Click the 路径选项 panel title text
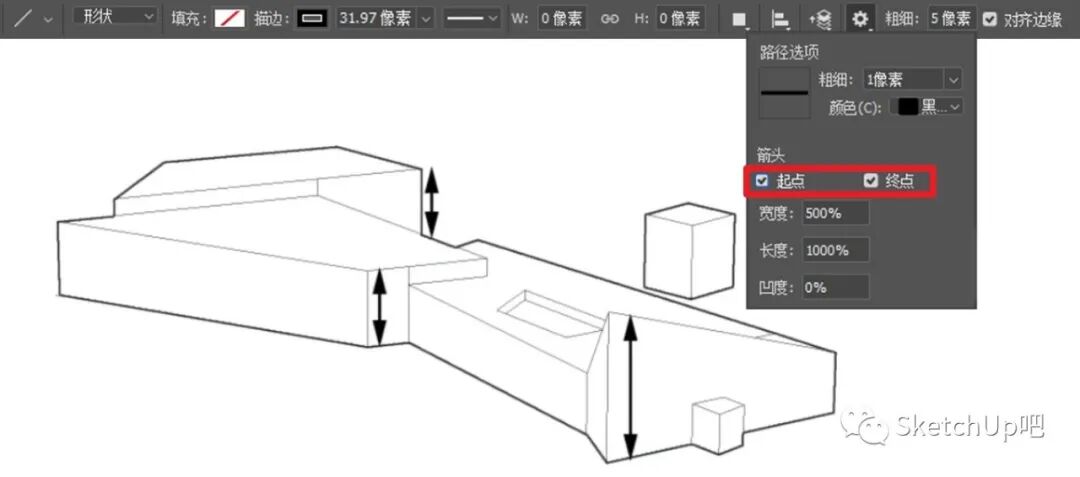The width and height of the screenshot is (1080, 477). tap(789, 53)
